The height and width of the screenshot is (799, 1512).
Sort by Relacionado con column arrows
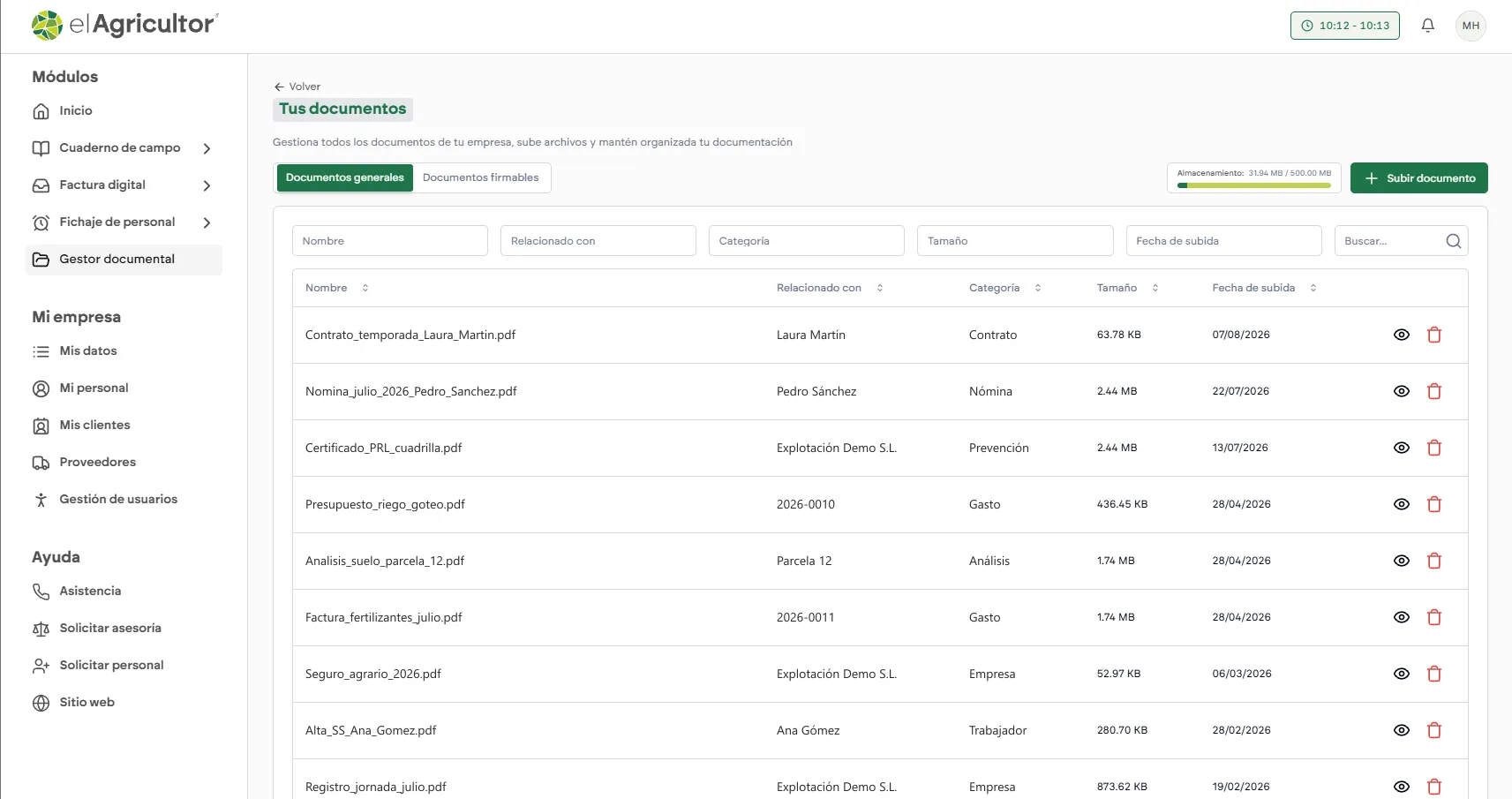pos(880,288)
